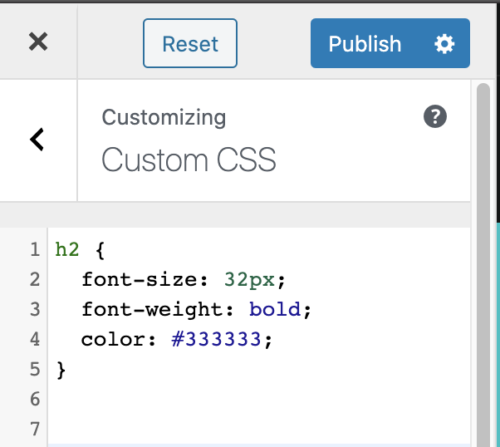
Task: Click the 'Custom CSS' heading text
Action: pos(189,160)
